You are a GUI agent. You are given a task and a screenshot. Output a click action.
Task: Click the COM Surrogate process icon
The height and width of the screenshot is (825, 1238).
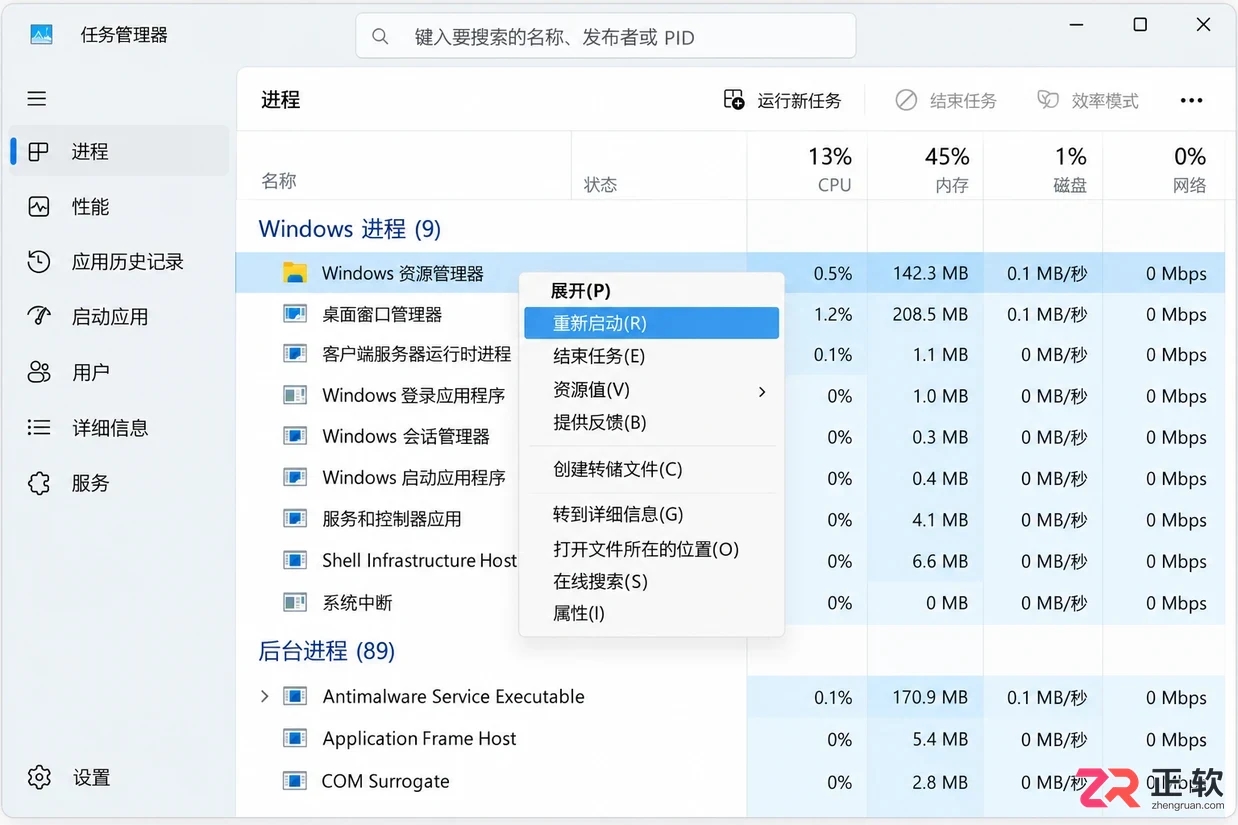point(294,781)
